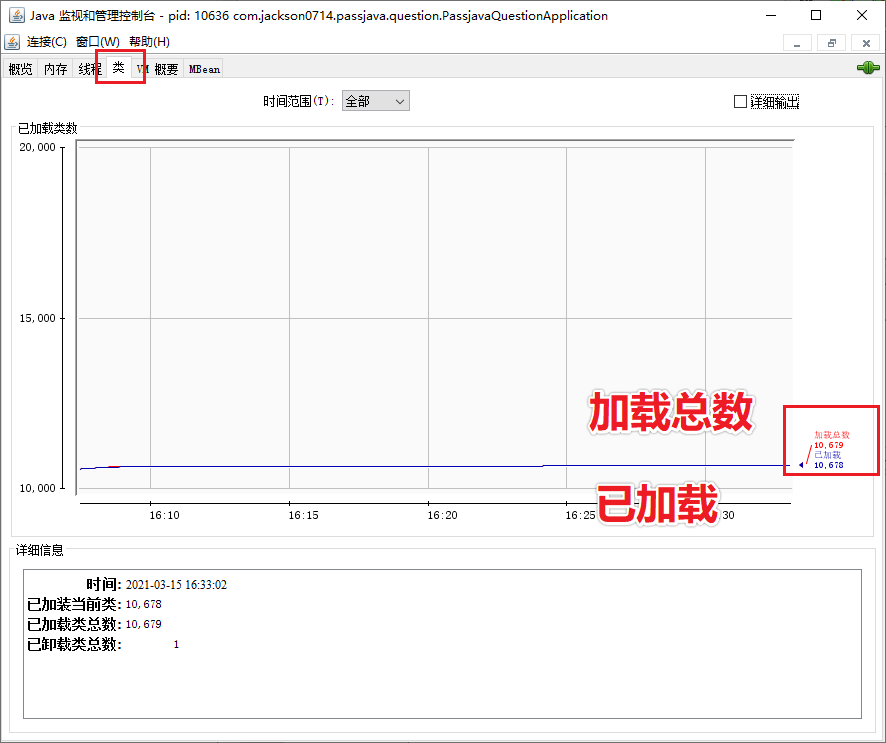Viewport: 886px width, 743px height.
Task: Switch to the 概览 tab
Action: click(x=19, y=68)
